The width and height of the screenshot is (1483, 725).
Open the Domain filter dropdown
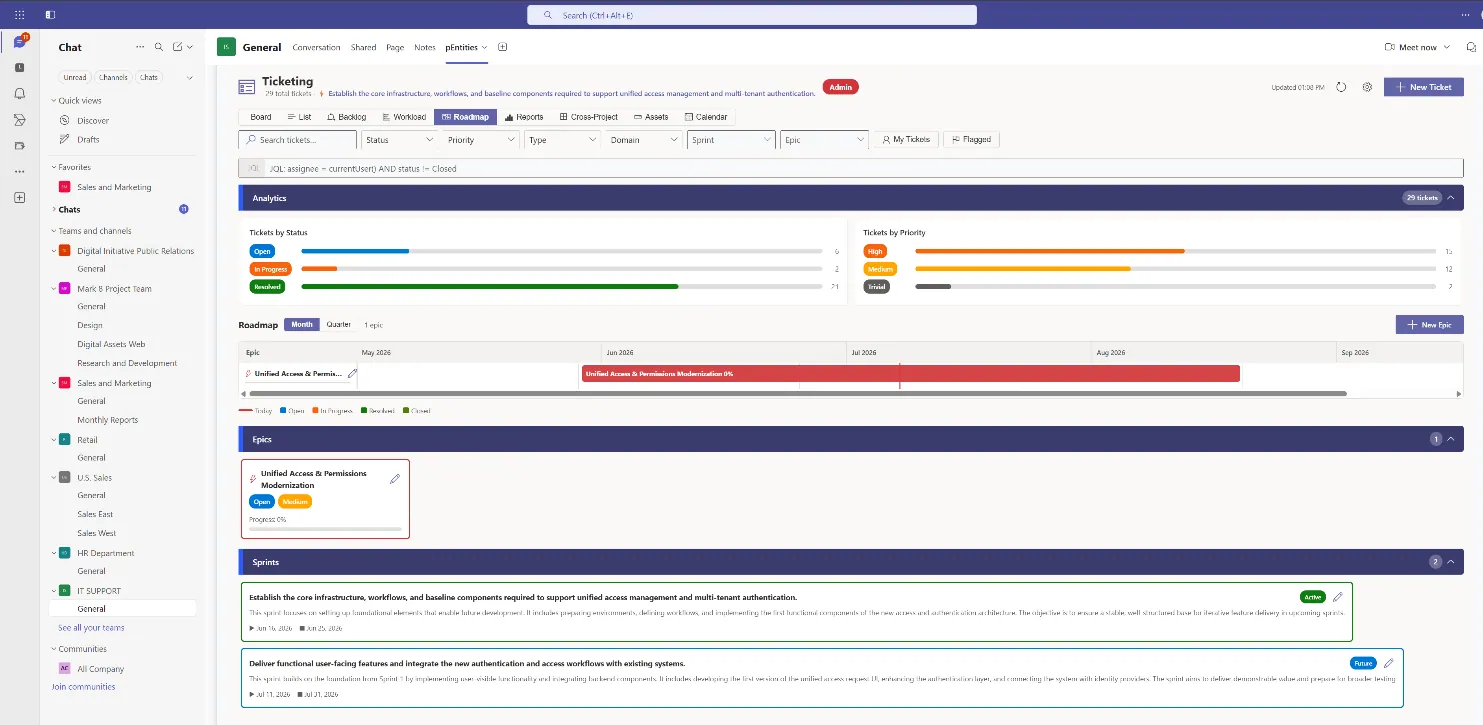(x=644, y=140)
